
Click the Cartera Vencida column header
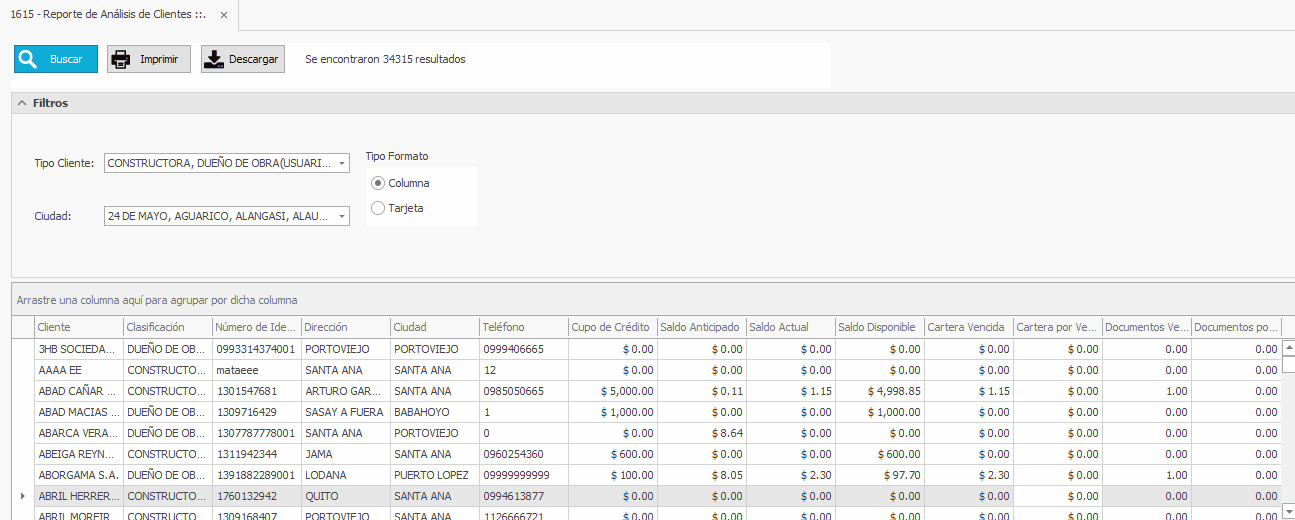coord(967,327)
